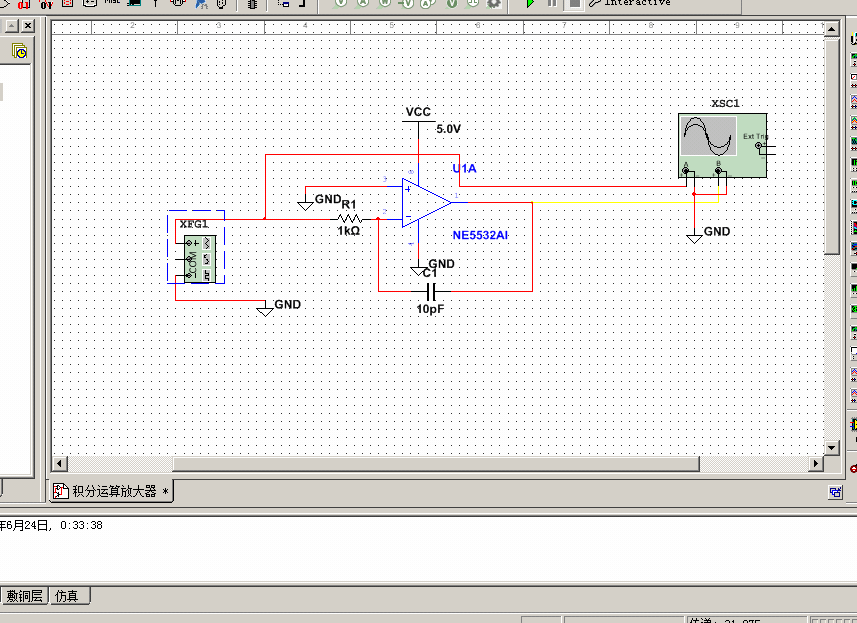Click the vertical scrollbar up arrow
Screen dimensions: 857x623
[x=831, y=29]
